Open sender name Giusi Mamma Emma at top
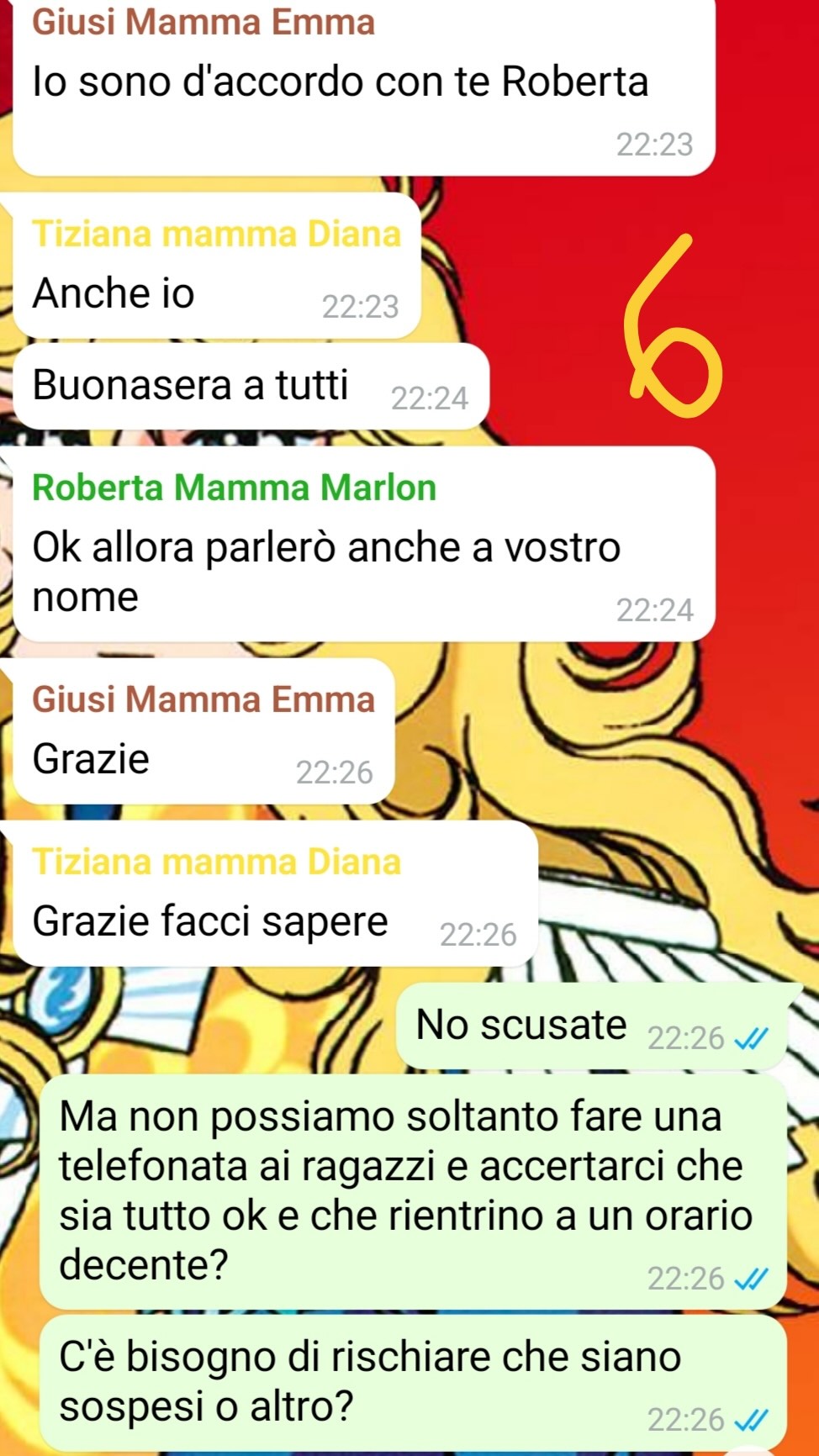819x1456 pixels. click(203, 22)
